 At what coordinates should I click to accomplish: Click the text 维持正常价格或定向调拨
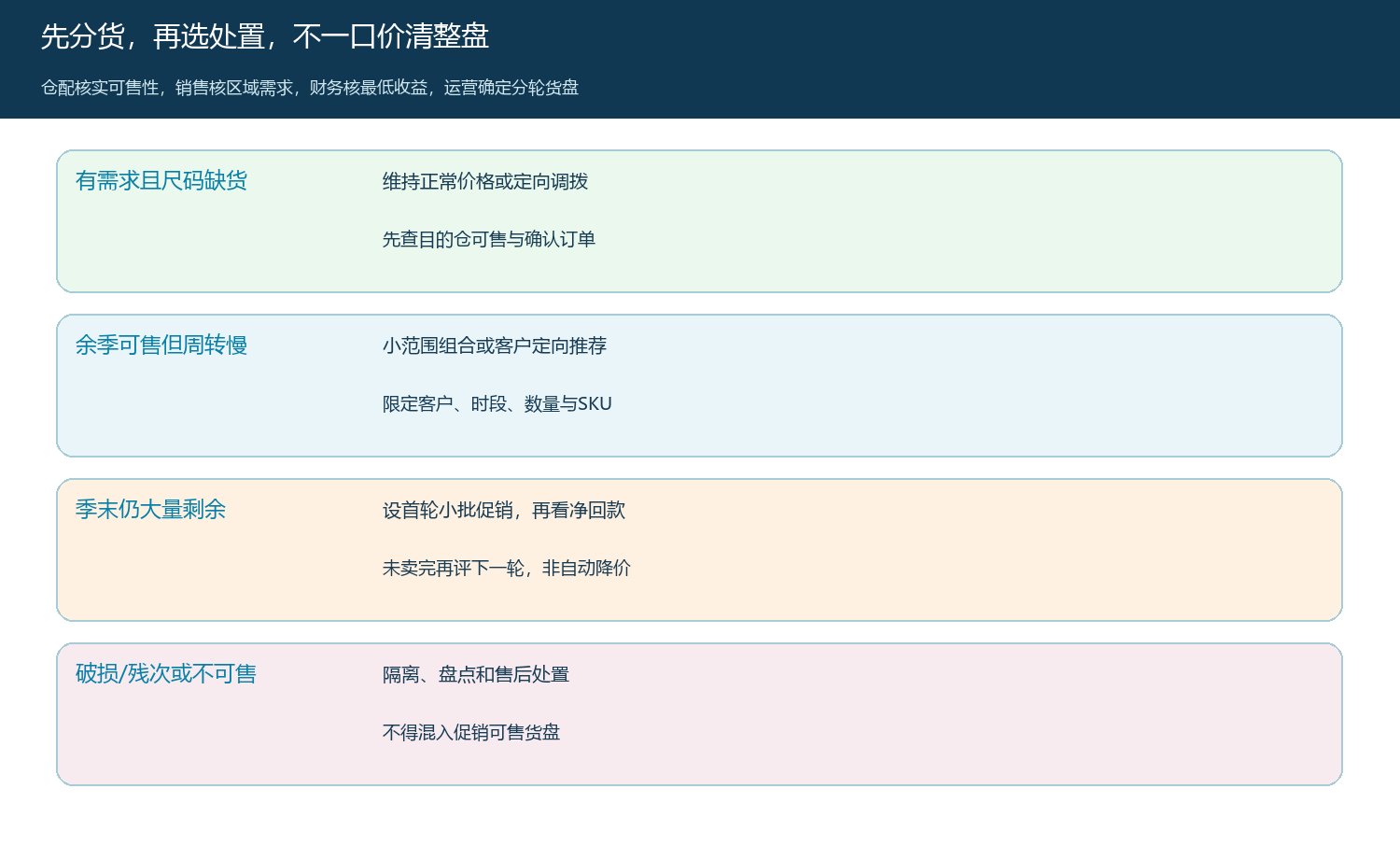485,182
